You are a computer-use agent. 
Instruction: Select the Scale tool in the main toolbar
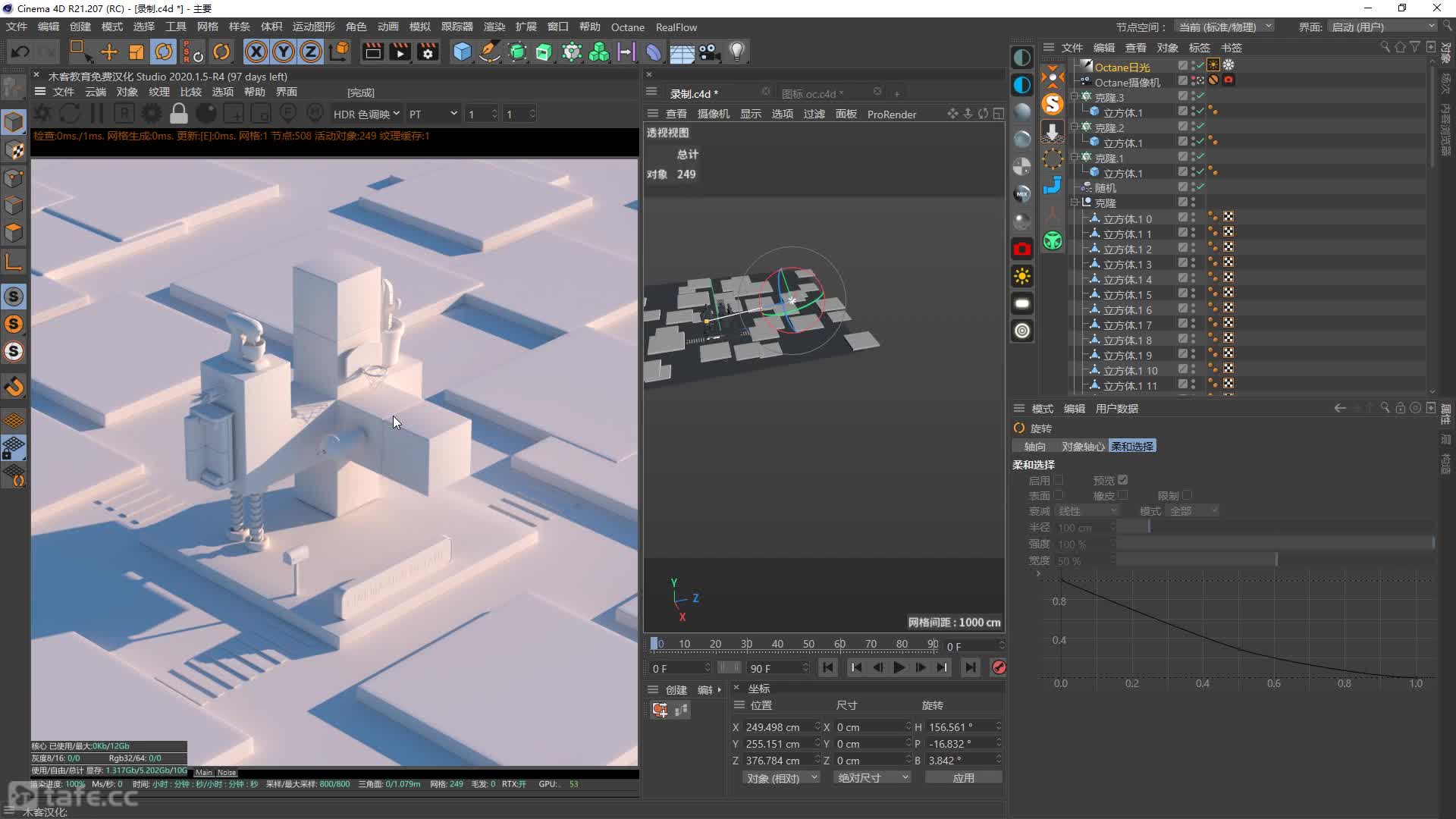point(136,52)
